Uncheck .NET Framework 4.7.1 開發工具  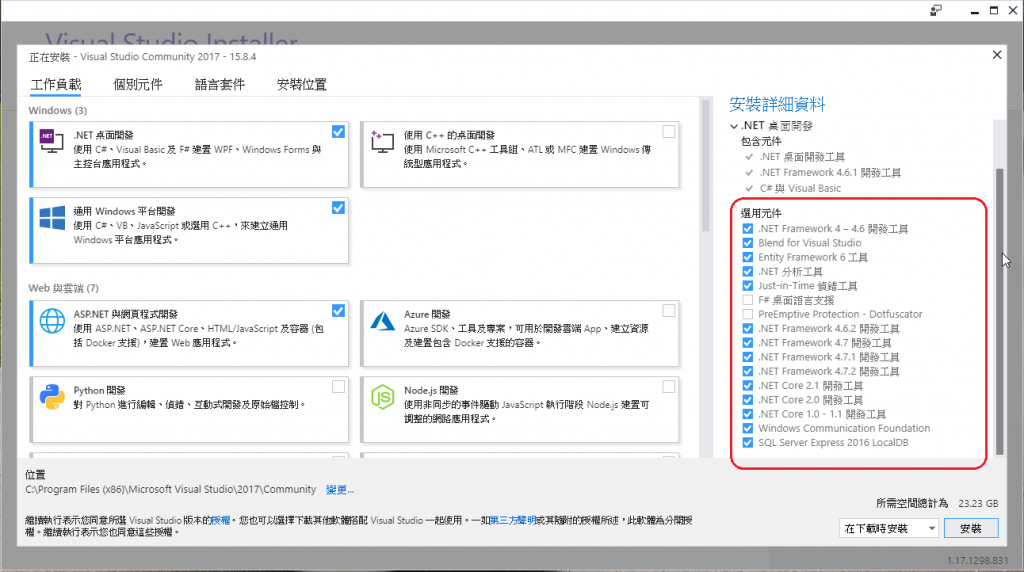click(748, 357)
